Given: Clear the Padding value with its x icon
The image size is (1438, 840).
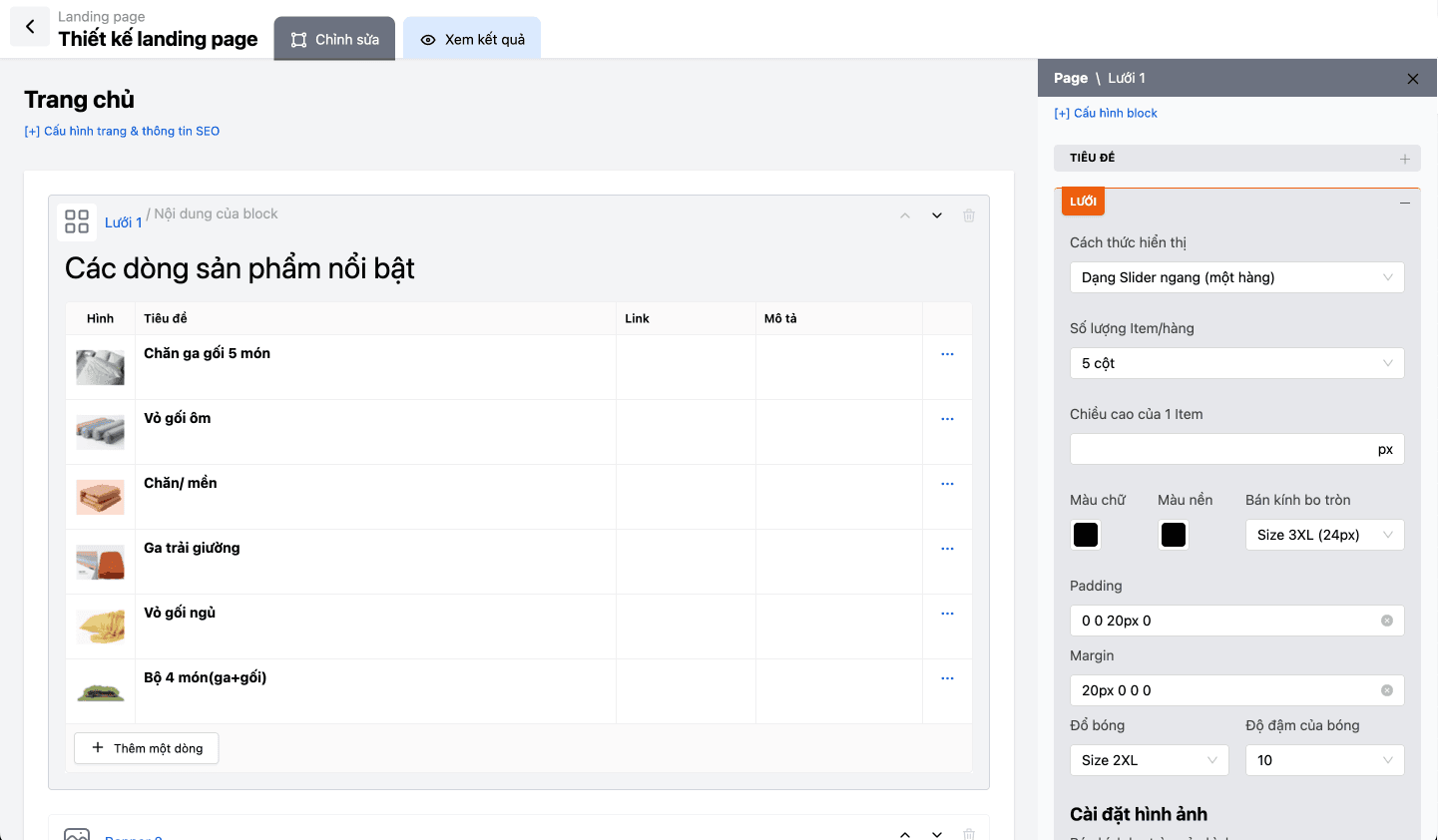Looking at the screenshot, I should coord(1386,620).
